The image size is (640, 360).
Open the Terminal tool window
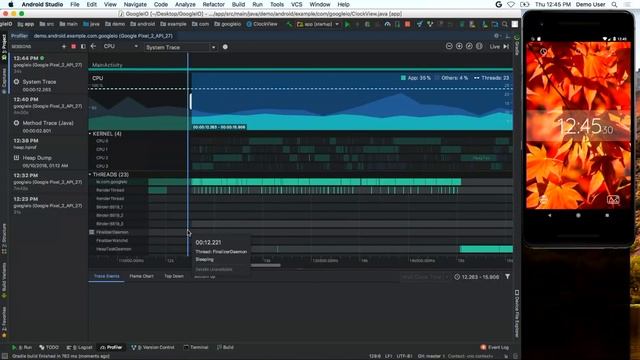click(x=196, y=347)
